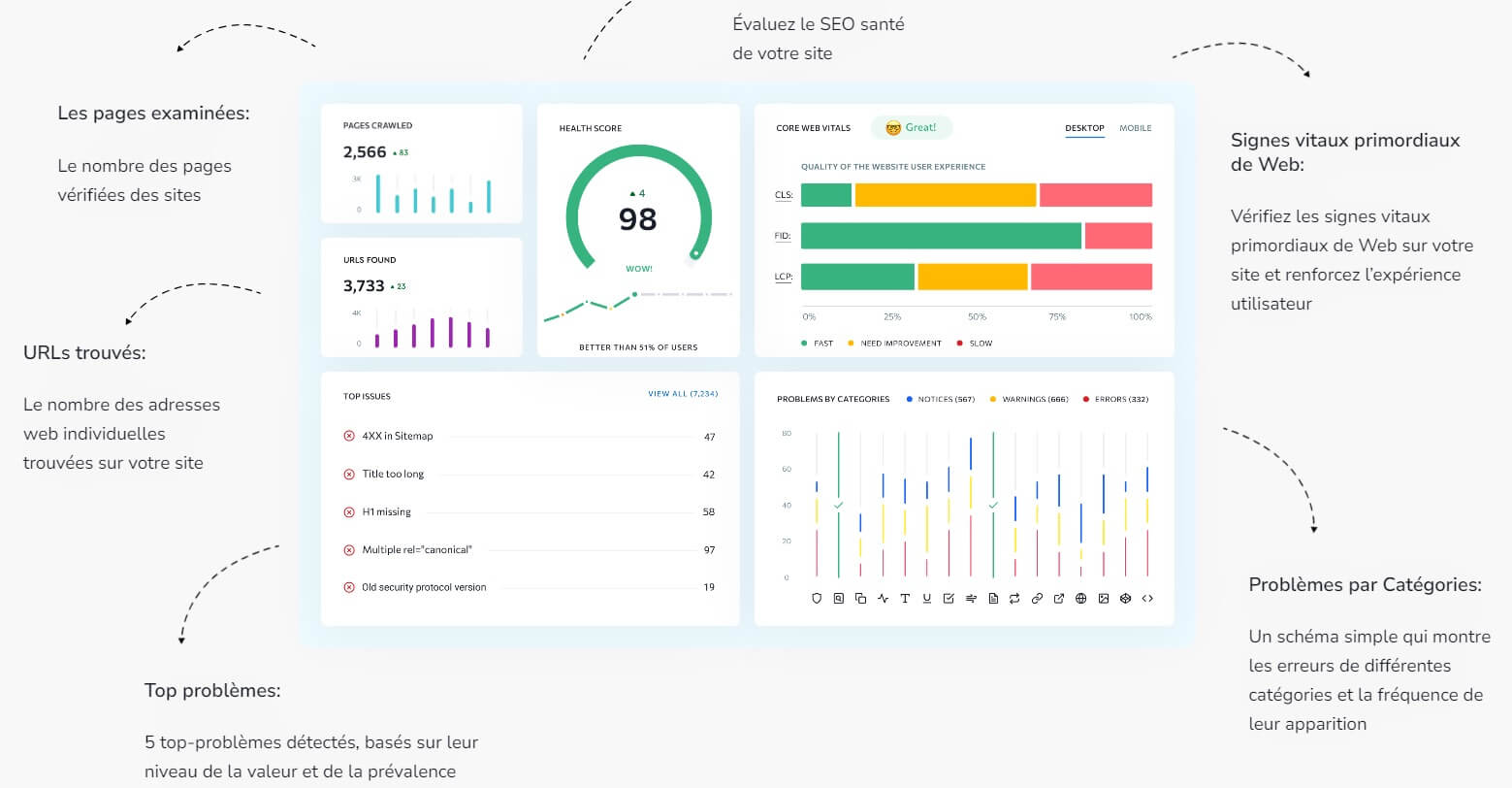Select the checkbox-with-pencil category icon
Image resolution: width=1512 pixels, height=788 pixels.
click(949, 599)
